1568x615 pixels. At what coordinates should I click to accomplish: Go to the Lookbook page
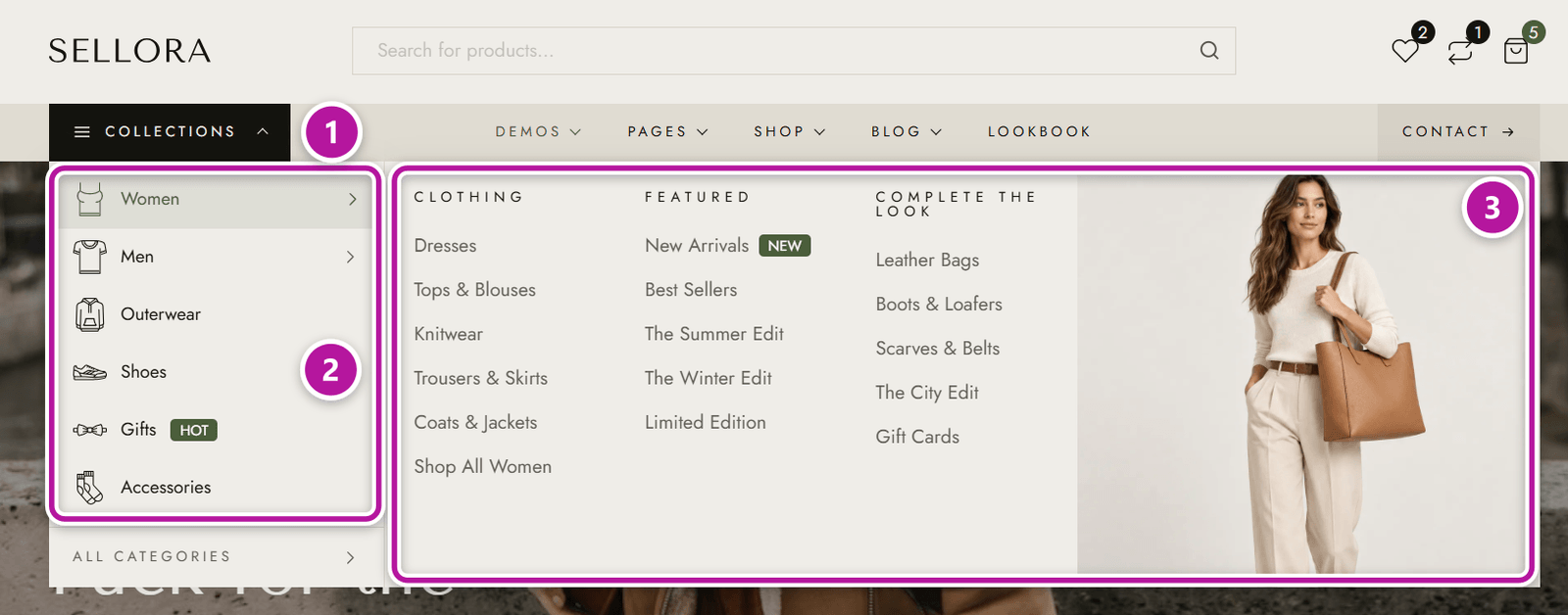click(x=1039, y=131)
